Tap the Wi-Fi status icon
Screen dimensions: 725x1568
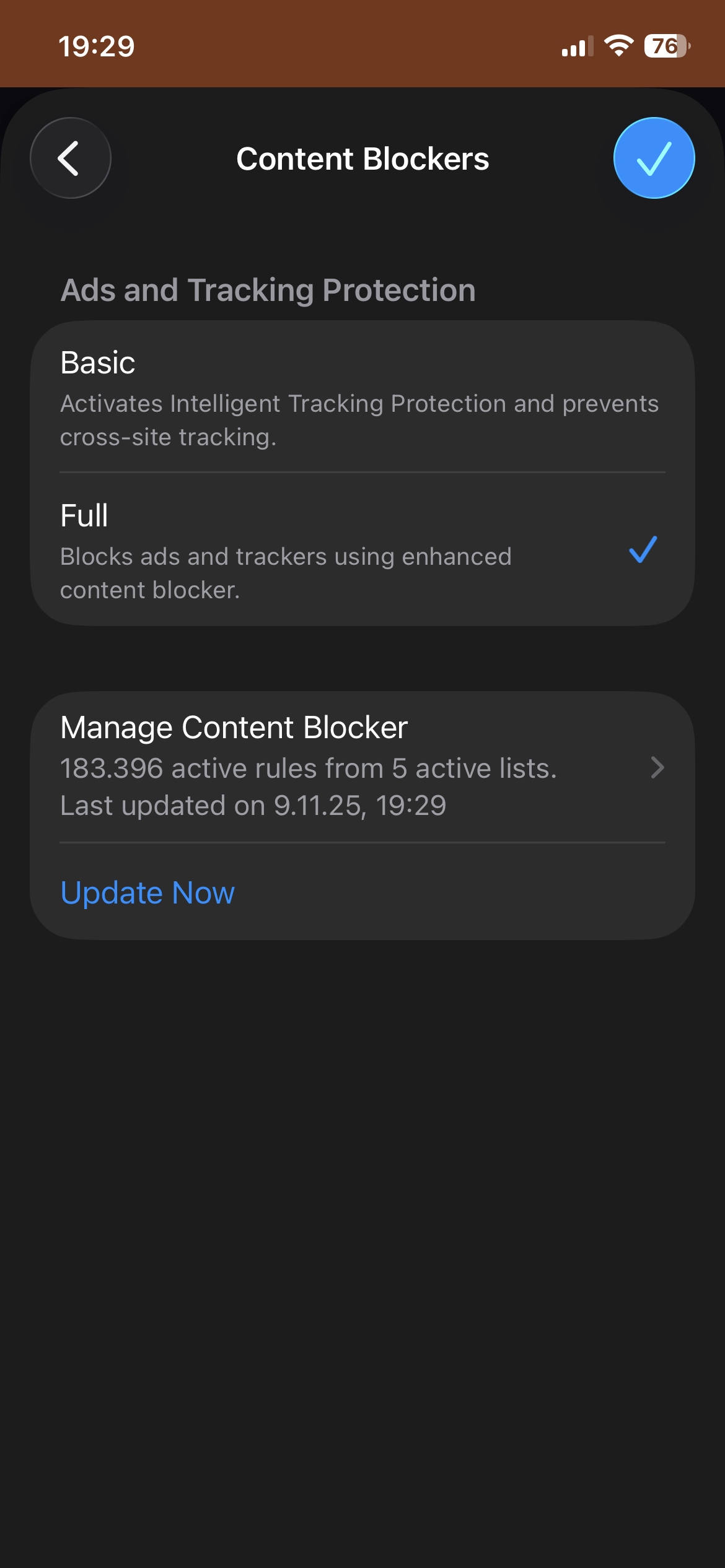point(618,46)
